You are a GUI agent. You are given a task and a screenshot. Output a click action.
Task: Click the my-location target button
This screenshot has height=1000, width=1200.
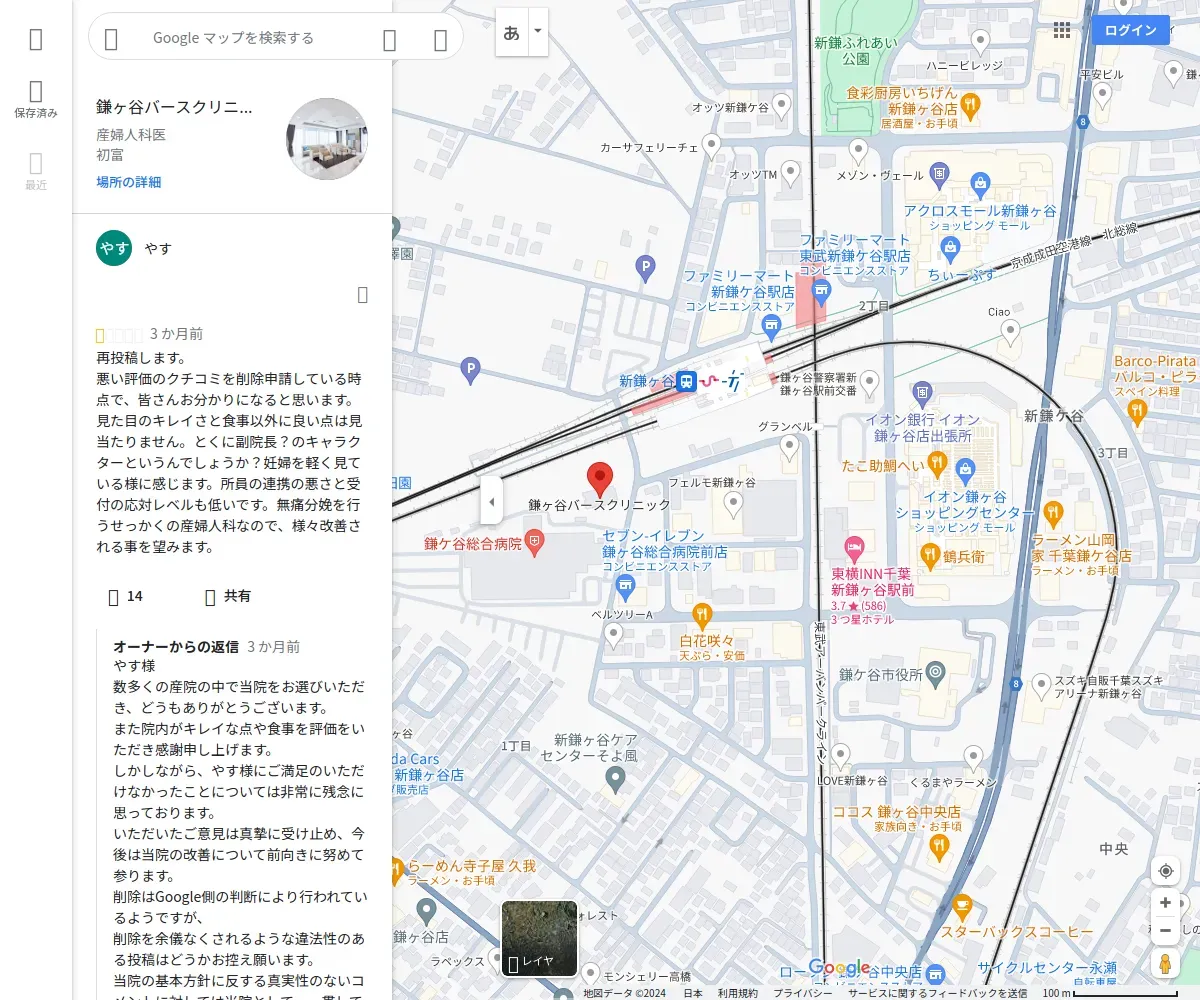[x=1165, y=871]
